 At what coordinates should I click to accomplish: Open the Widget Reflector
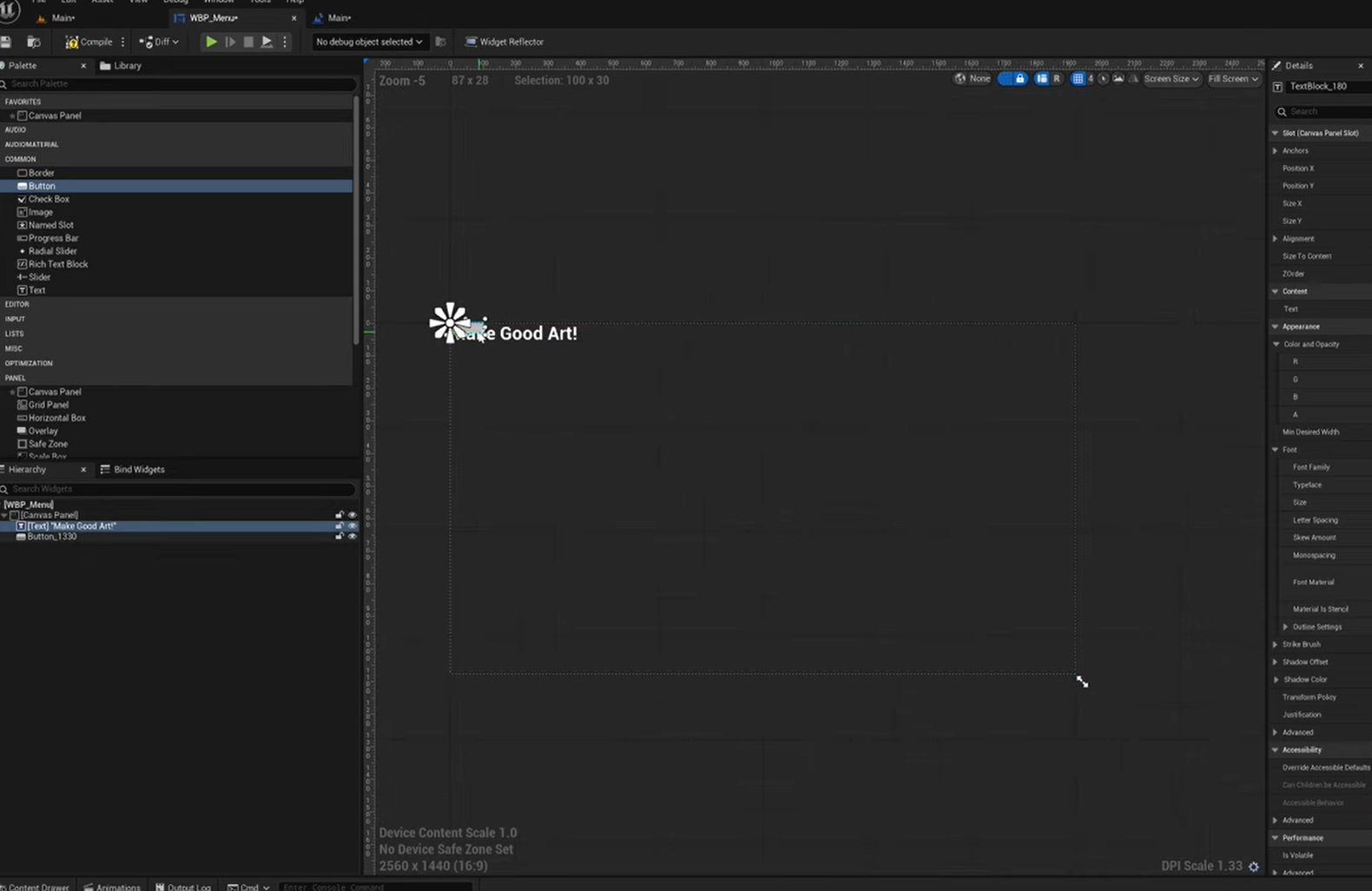click(505, 42)
